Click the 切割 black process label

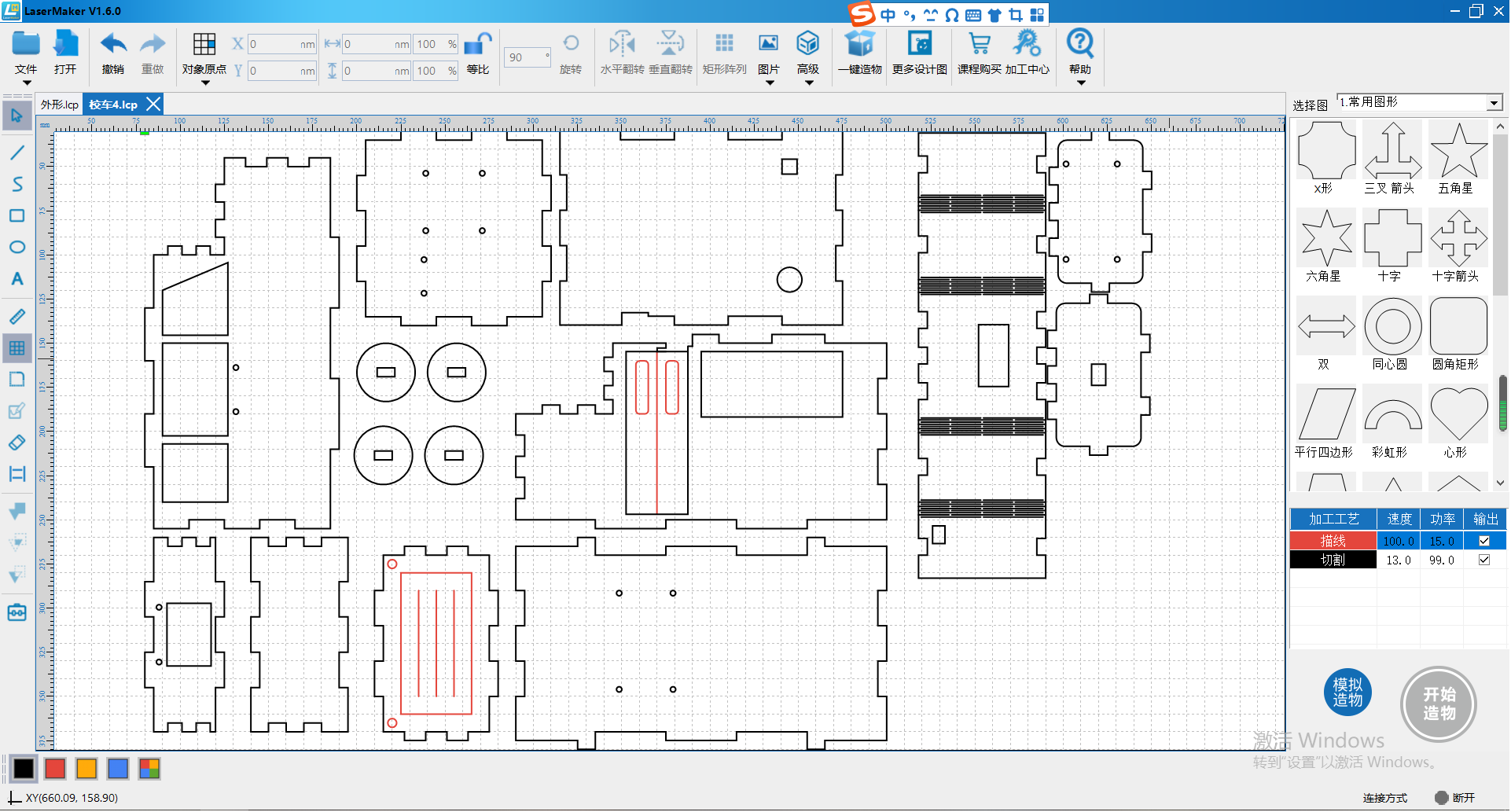tap(1333, 560)
